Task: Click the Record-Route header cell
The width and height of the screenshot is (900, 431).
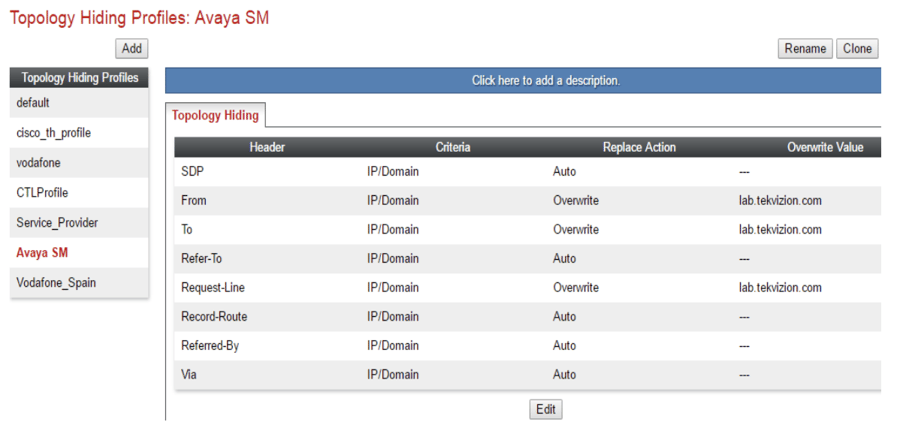Action: click(x=214, y=317)
